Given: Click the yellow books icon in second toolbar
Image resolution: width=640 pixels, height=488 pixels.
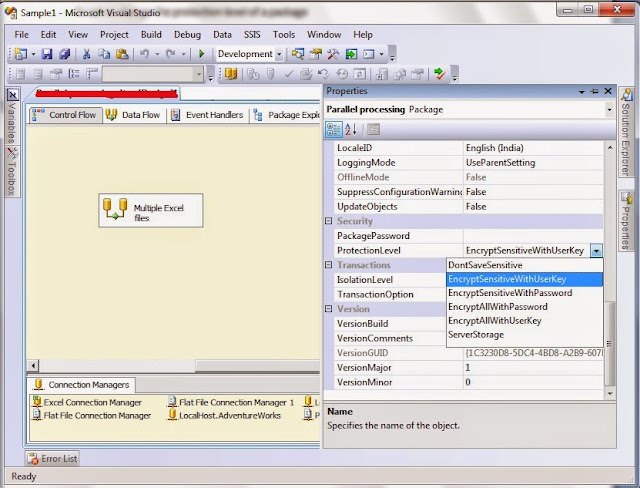Looking at the screenshot, I should [231, 74].
